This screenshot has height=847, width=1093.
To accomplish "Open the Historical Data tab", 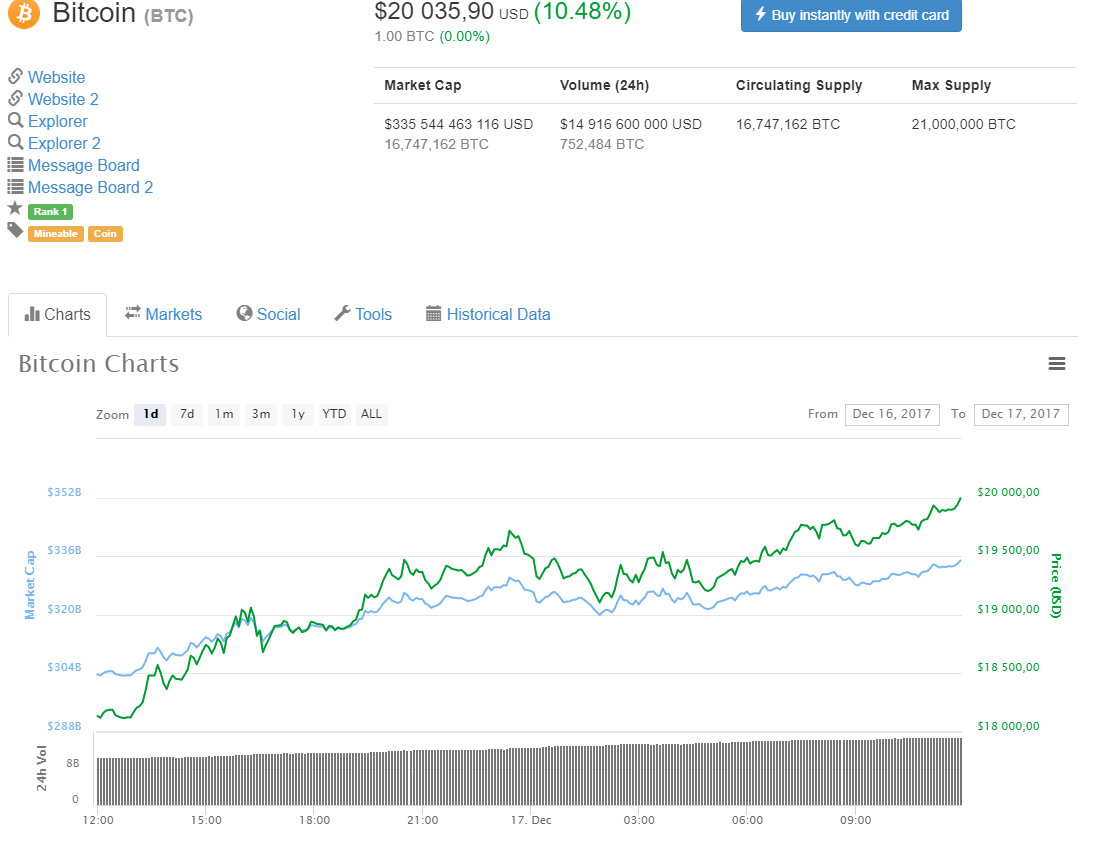I will (x=488, y=314).
